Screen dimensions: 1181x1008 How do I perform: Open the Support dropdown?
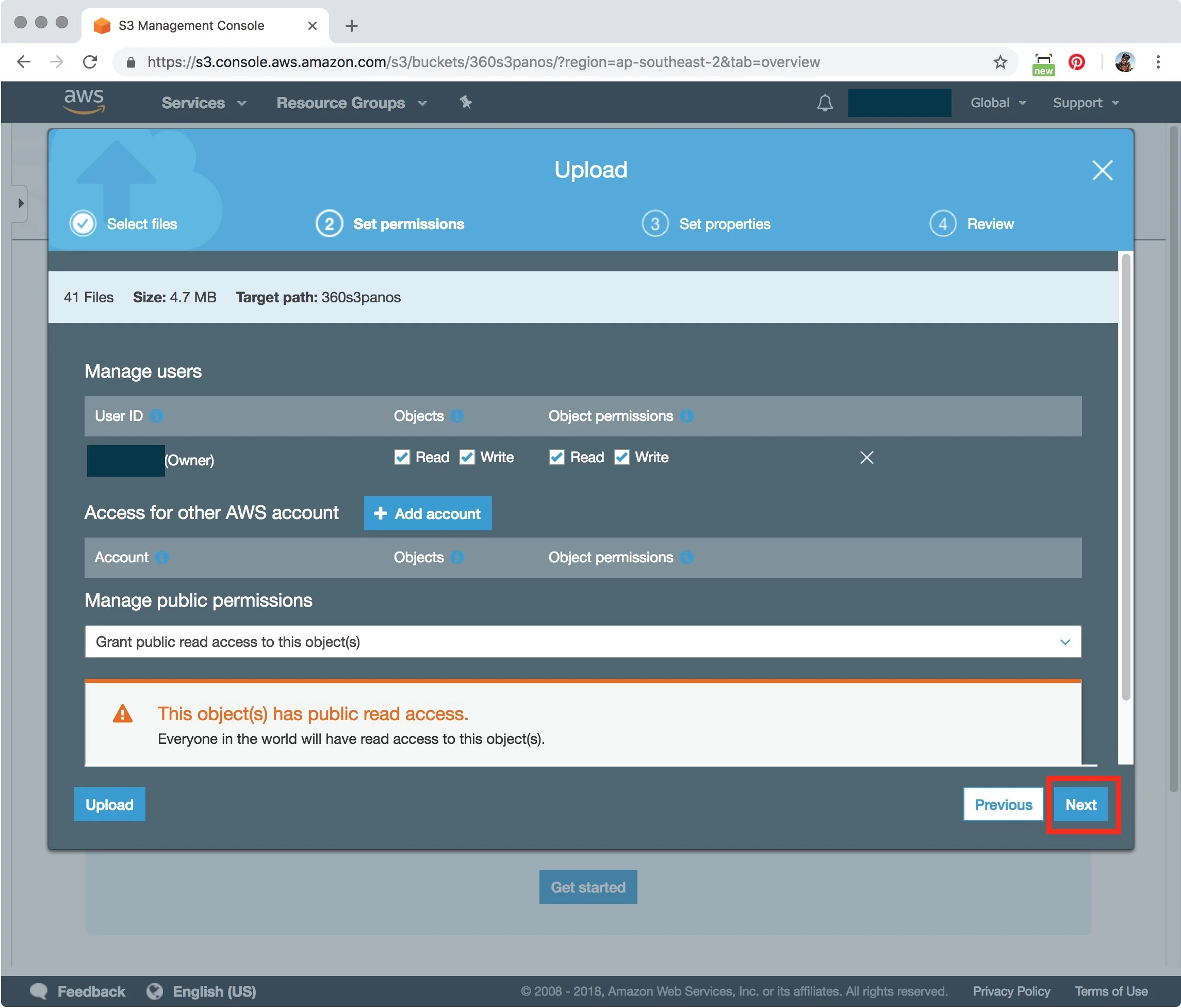pyautogui.click(x=1086, y=103)
